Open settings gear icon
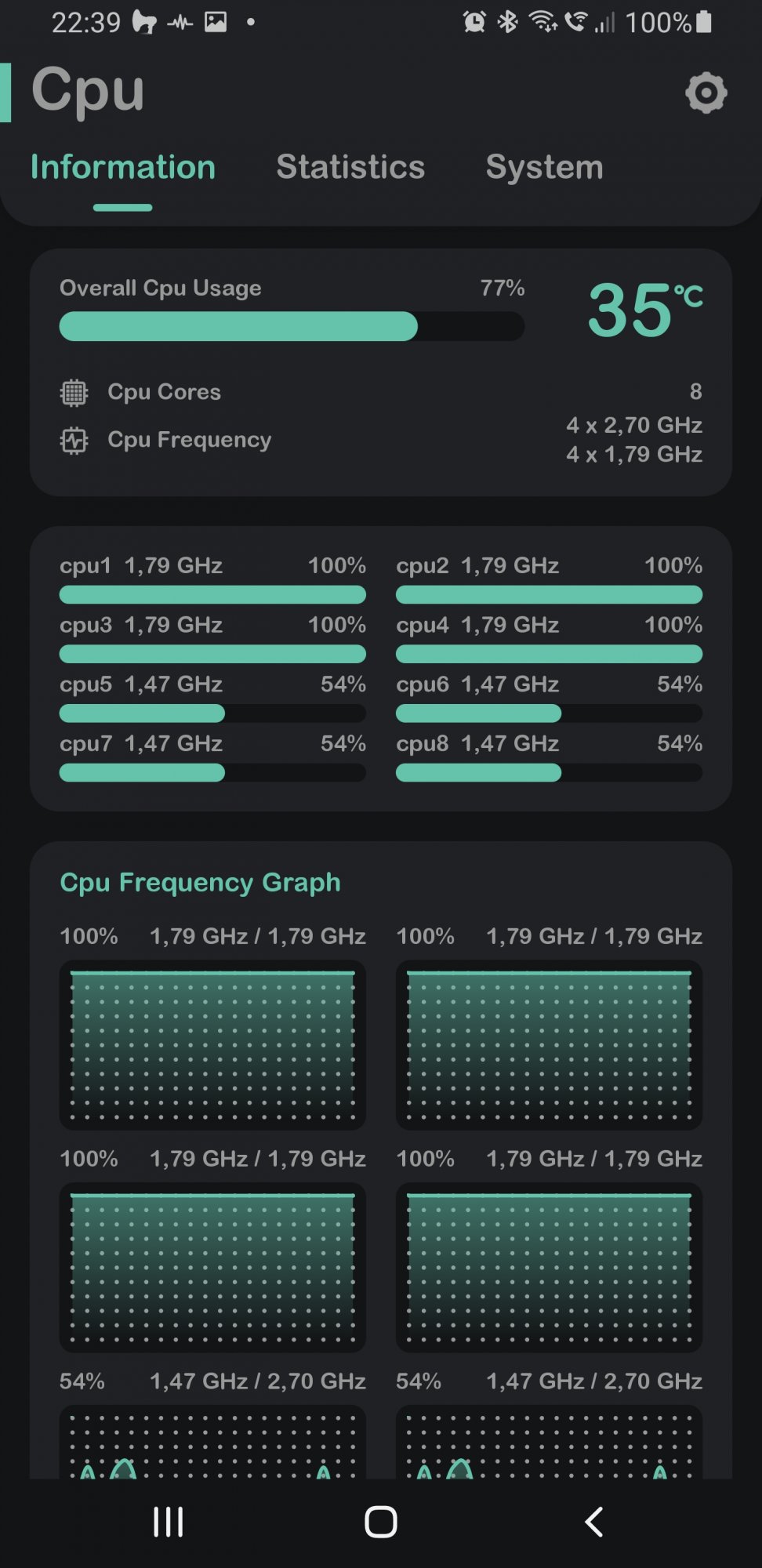 point(706,93)
